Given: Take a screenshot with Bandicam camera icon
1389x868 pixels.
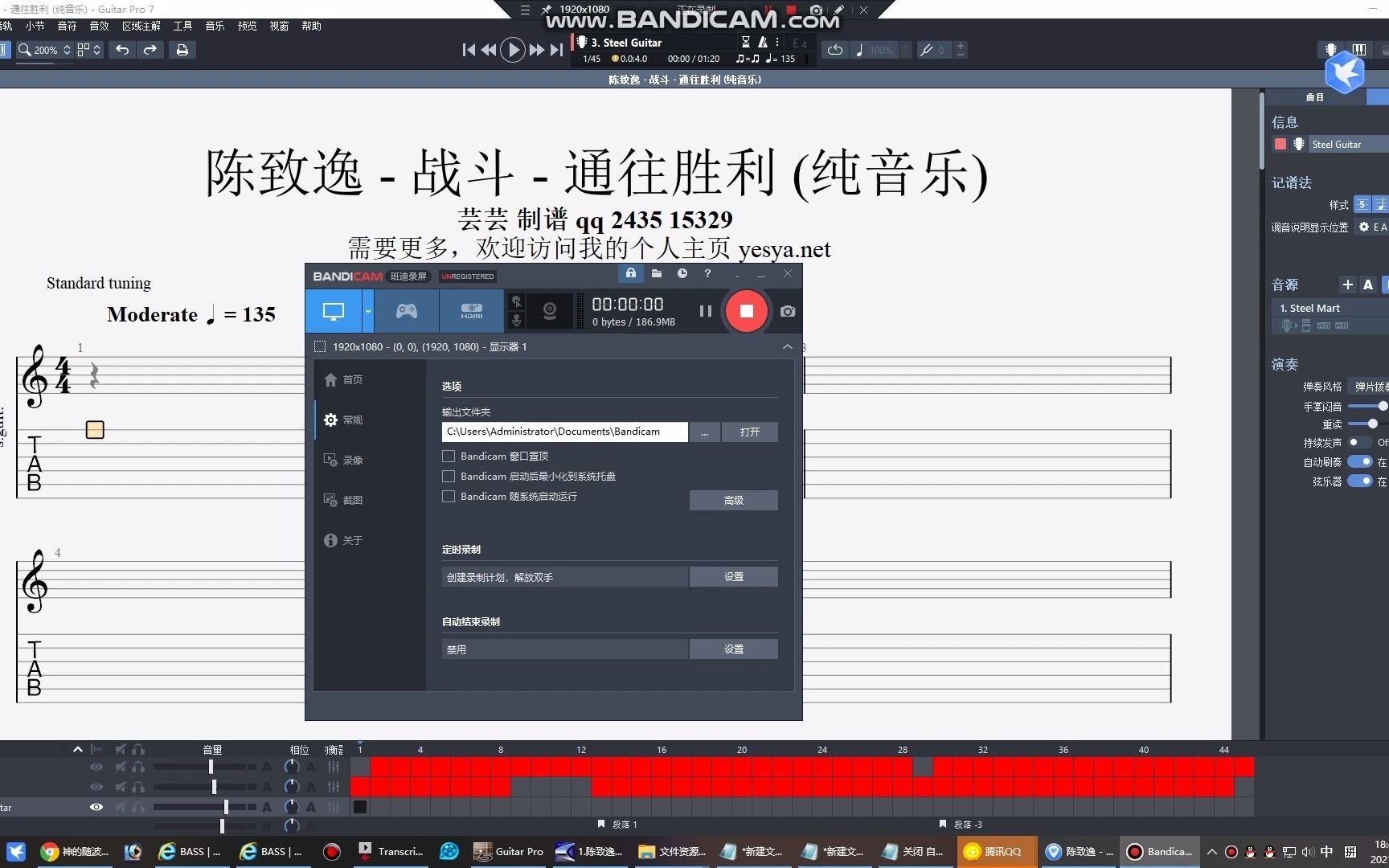Looking at the screenshot, I should coord(788,311).
